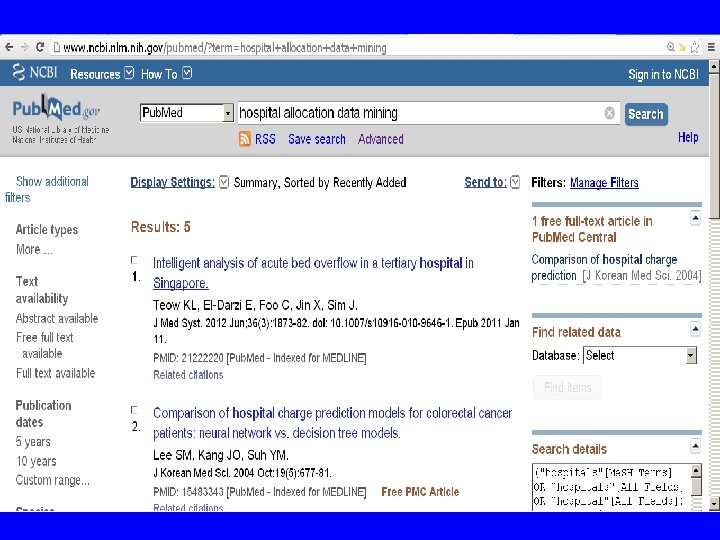The width and height of the screenshot is (720, 540).
Task: Click More under Article types
Action: pos(34,249)
